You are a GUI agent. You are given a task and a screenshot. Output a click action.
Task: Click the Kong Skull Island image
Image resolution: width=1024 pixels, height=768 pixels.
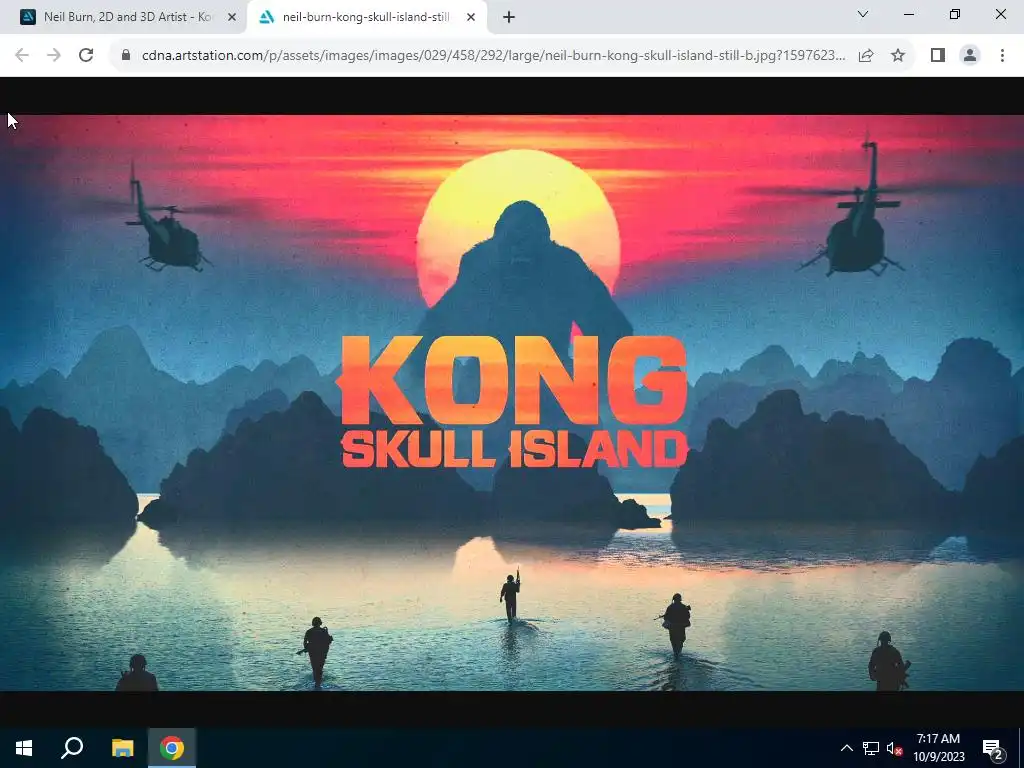512,403
